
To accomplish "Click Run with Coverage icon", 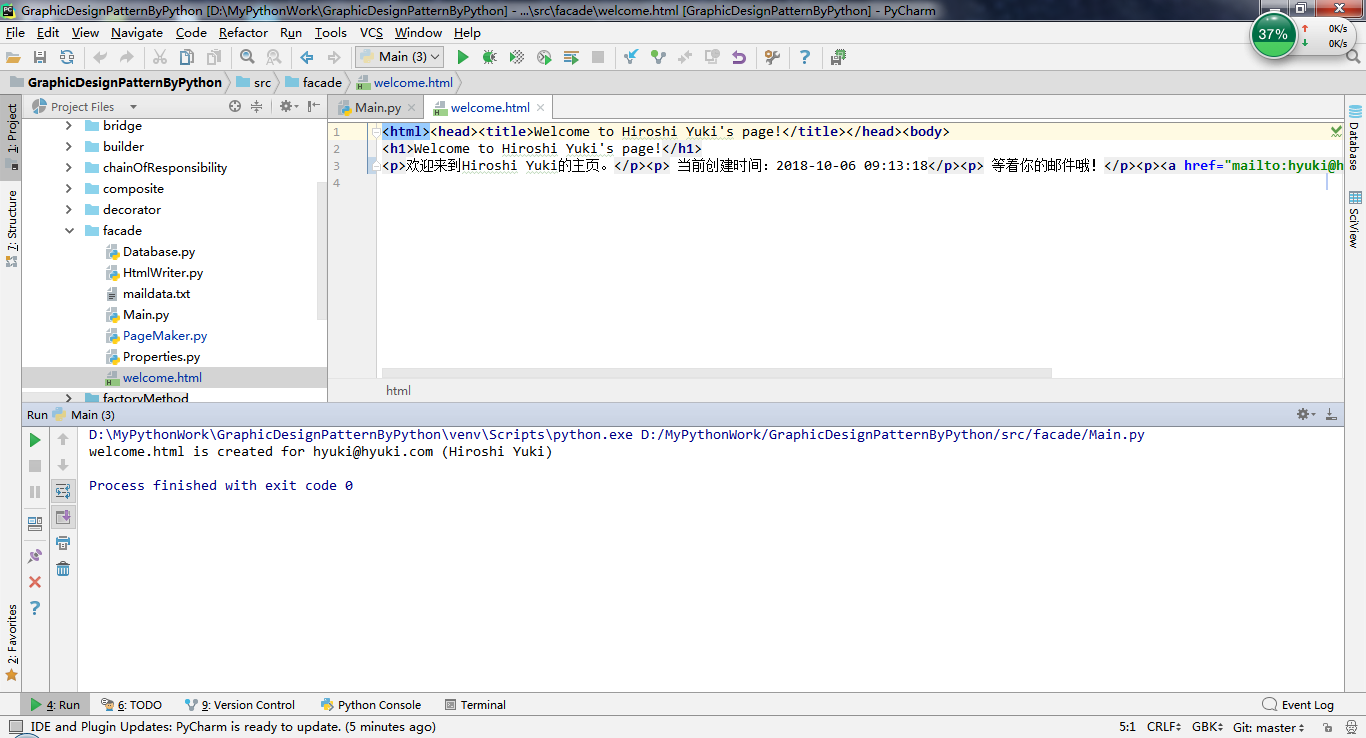I will (516, 57).
